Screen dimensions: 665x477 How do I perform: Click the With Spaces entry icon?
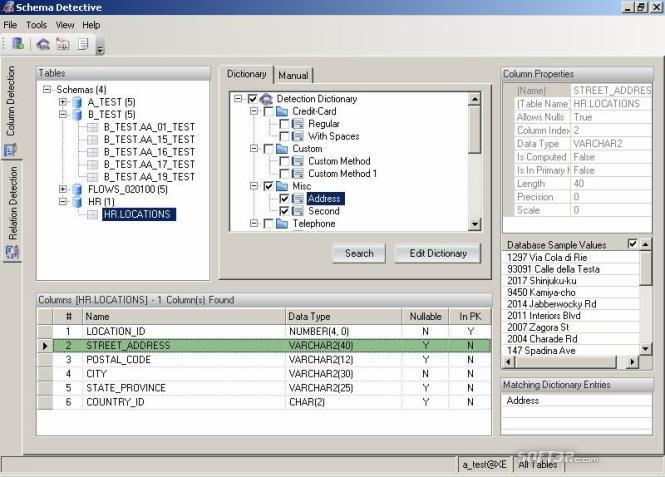298,136
